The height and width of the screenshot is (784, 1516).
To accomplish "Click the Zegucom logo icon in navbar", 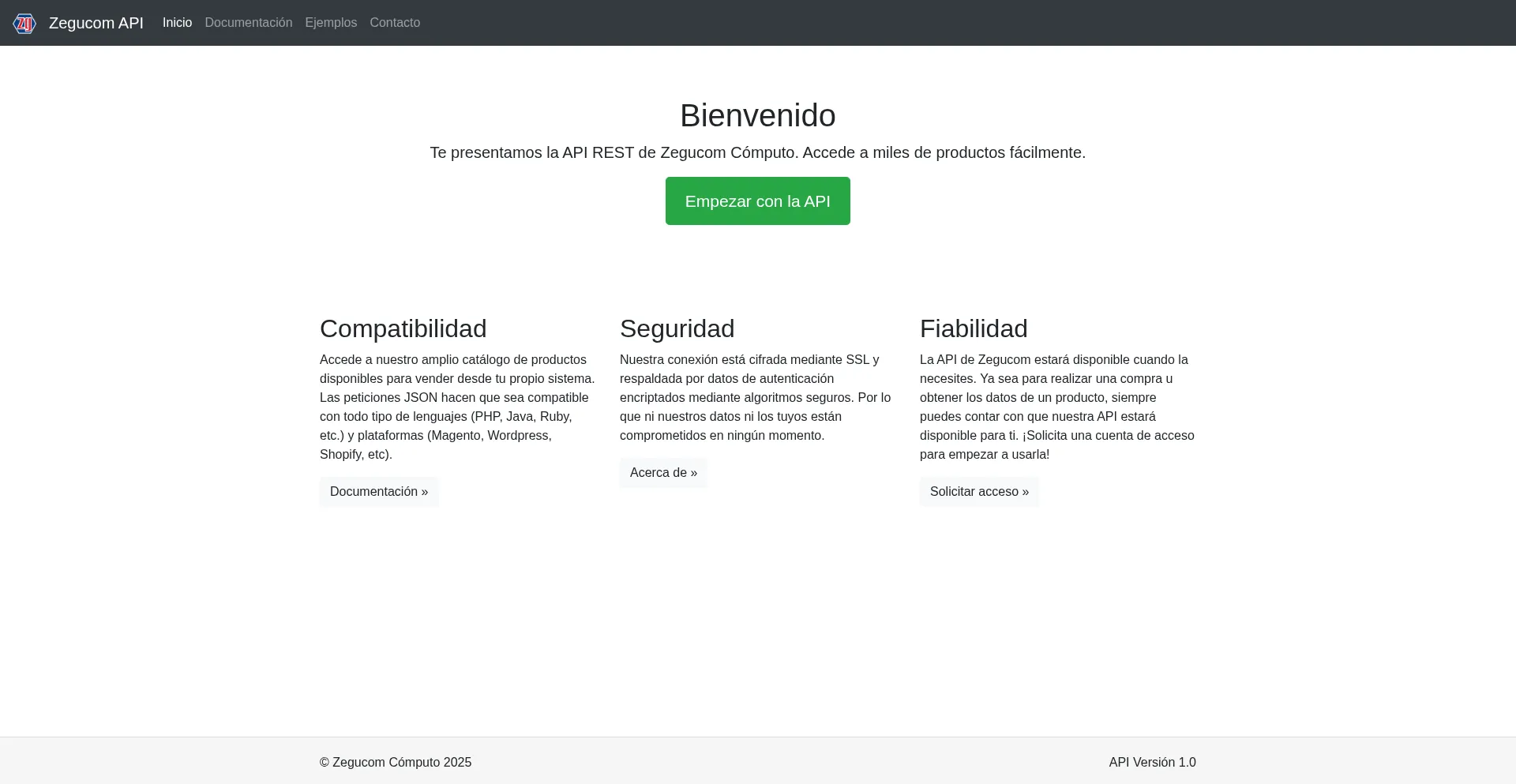I will (24, 23).
